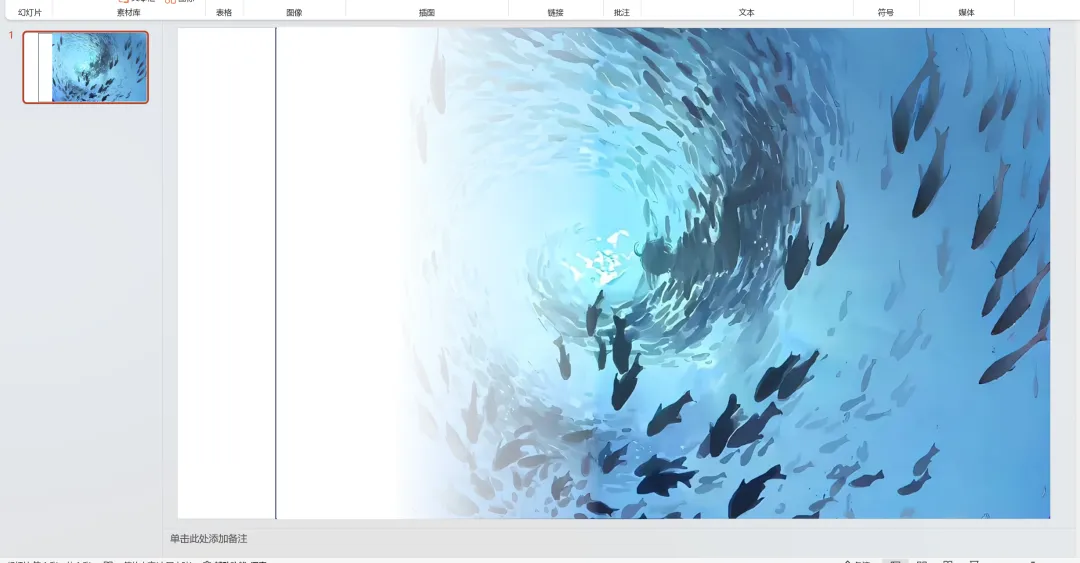The image size is (1080, 563).
Task: Click the 符号 ribbon group label
Action: pos(886,12)
